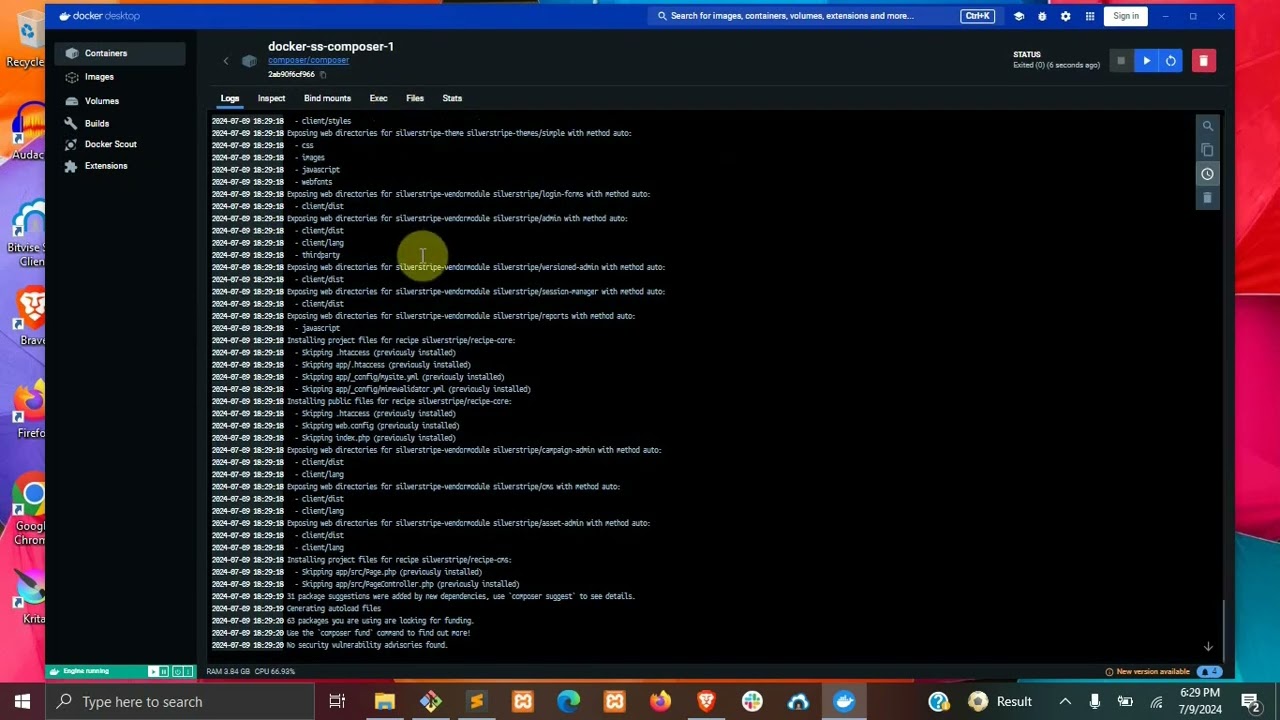Click the Sign in button

1125,16
